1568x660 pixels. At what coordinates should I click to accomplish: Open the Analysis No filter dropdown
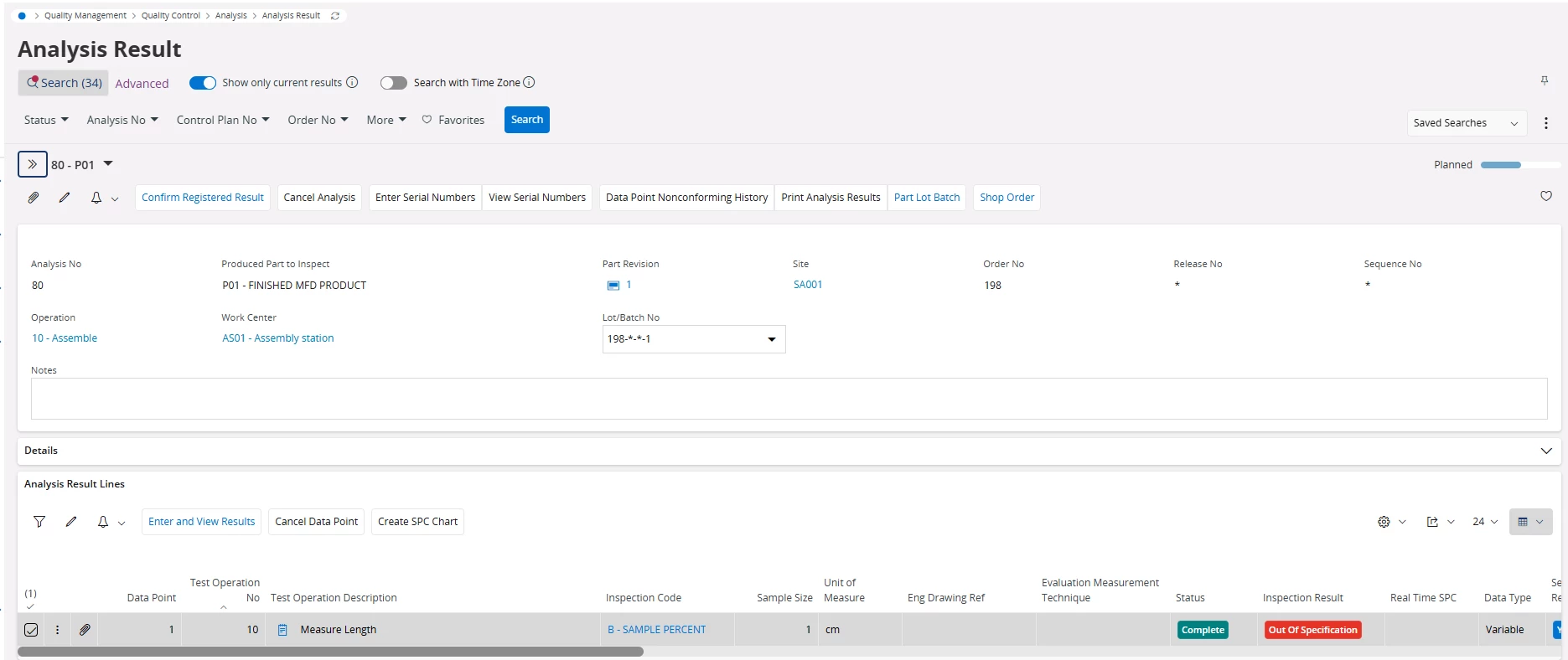click(x=122, y=120)
